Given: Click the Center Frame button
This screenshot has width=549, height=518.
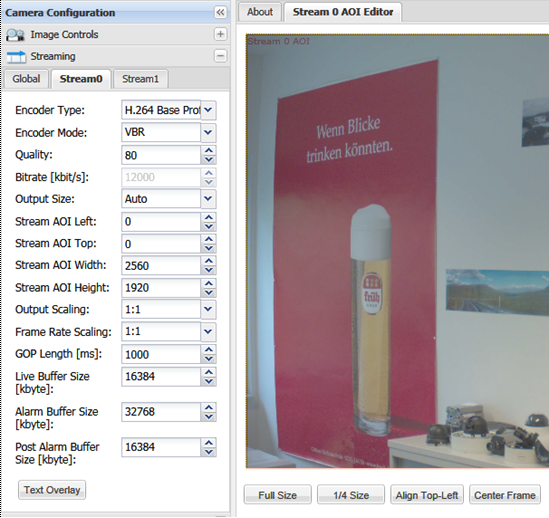Looking at the screenshot, I should (x=505, y=495).
